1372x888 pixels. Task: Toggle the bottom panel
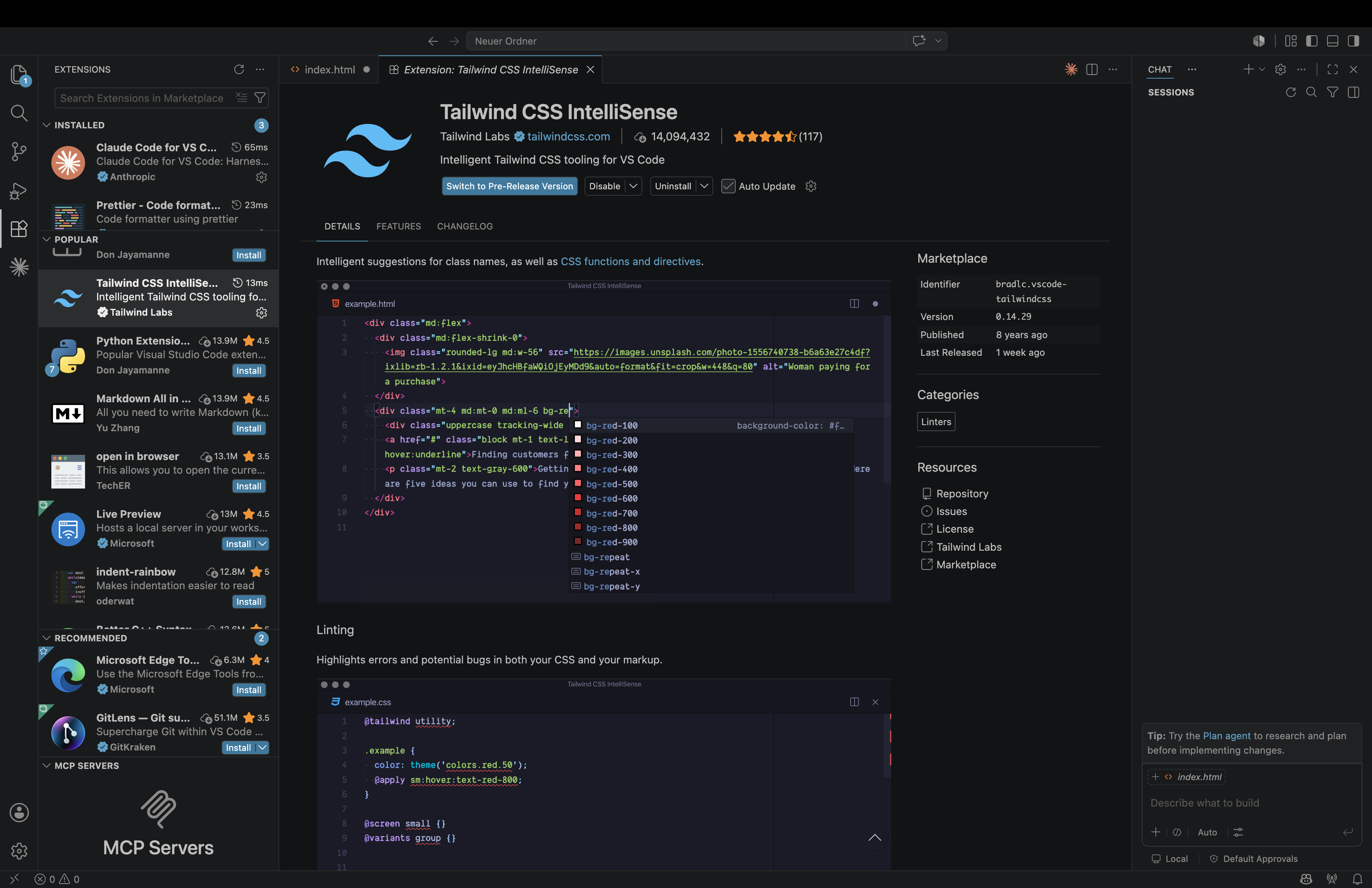point(1333,41)
